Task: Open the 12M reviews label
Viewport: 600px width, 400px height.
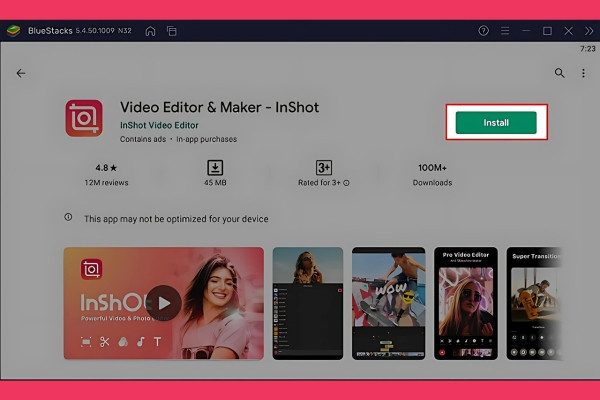Action: pyautogui.click(x=106, y=183)
